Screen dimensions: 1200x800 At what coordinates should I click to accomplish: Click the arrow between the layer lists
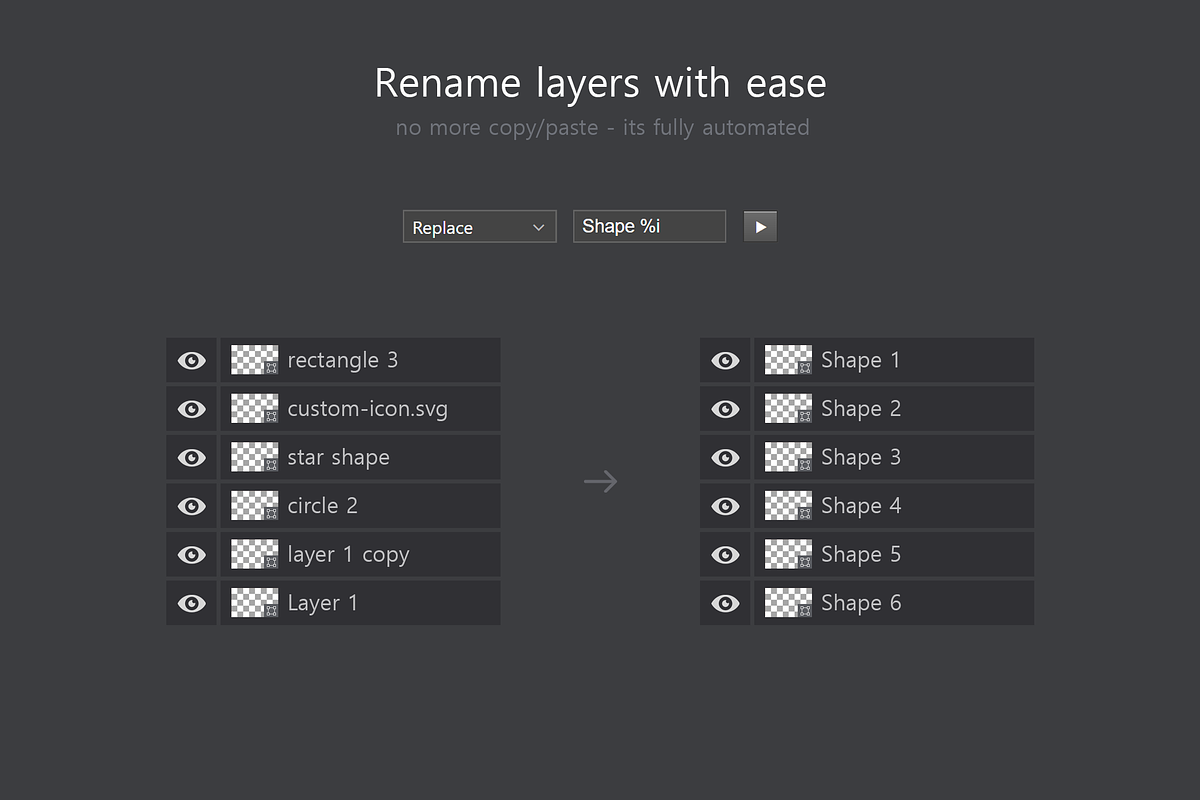pos(600,481)
